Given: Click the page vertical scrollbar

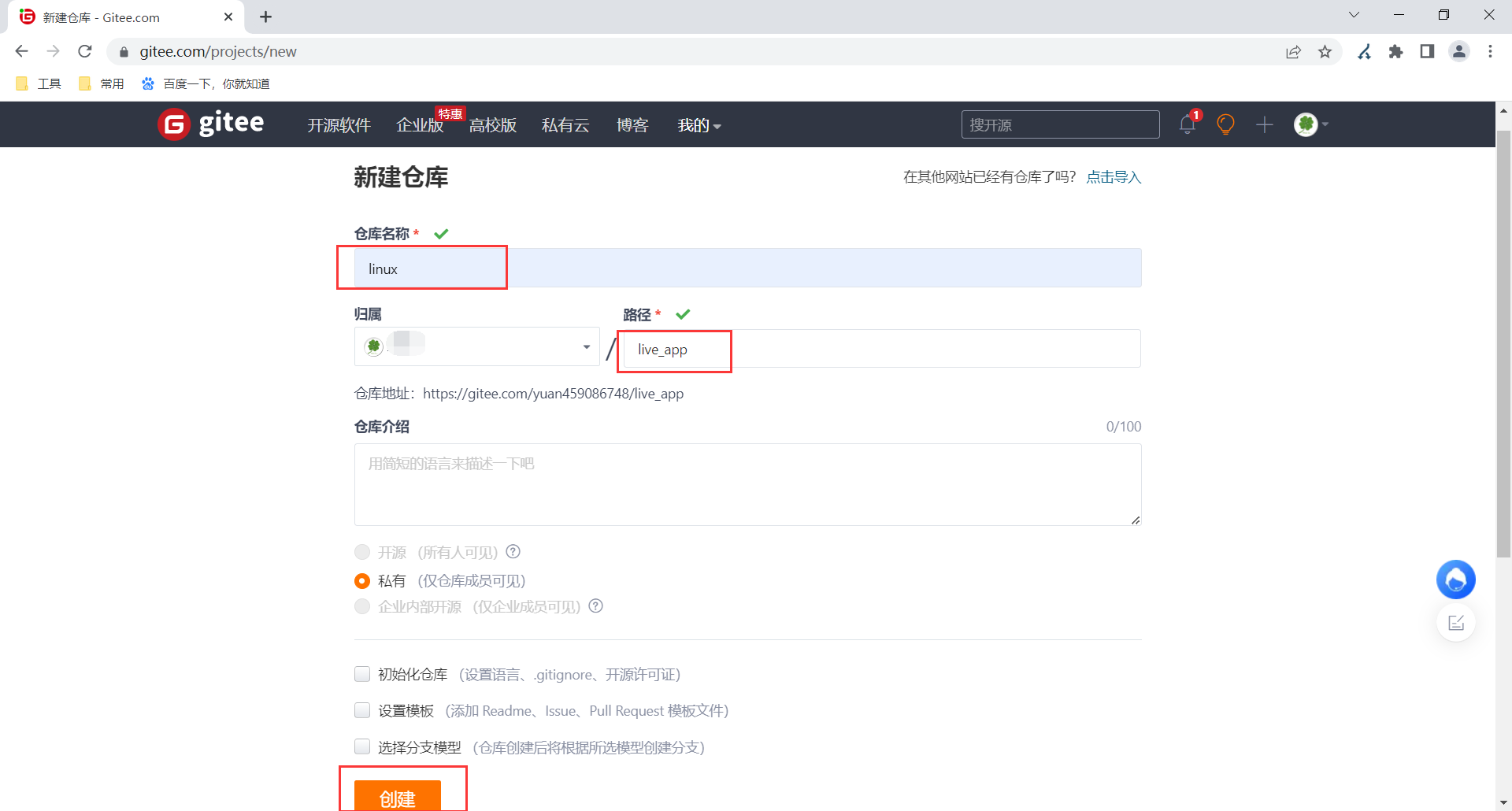Looking at the screenshot, I should (1503, 344).
